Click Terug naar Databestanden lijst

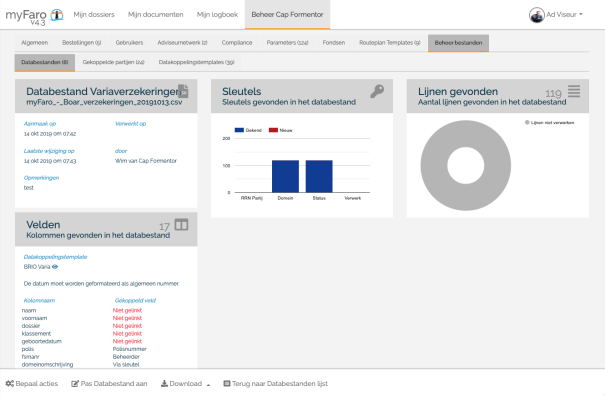(275, 383)
